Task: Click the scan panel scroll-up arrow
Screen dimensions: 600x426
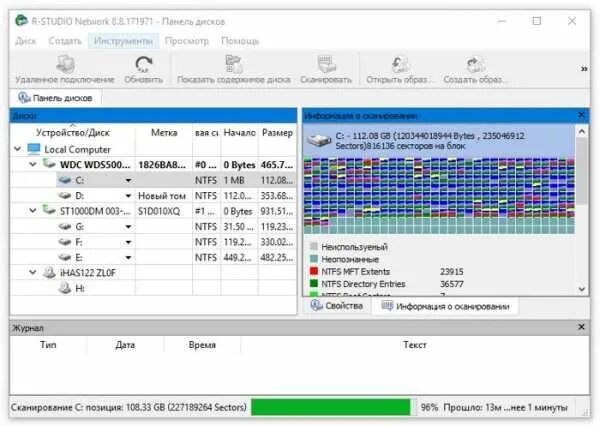Action: [x=582, y=132]
